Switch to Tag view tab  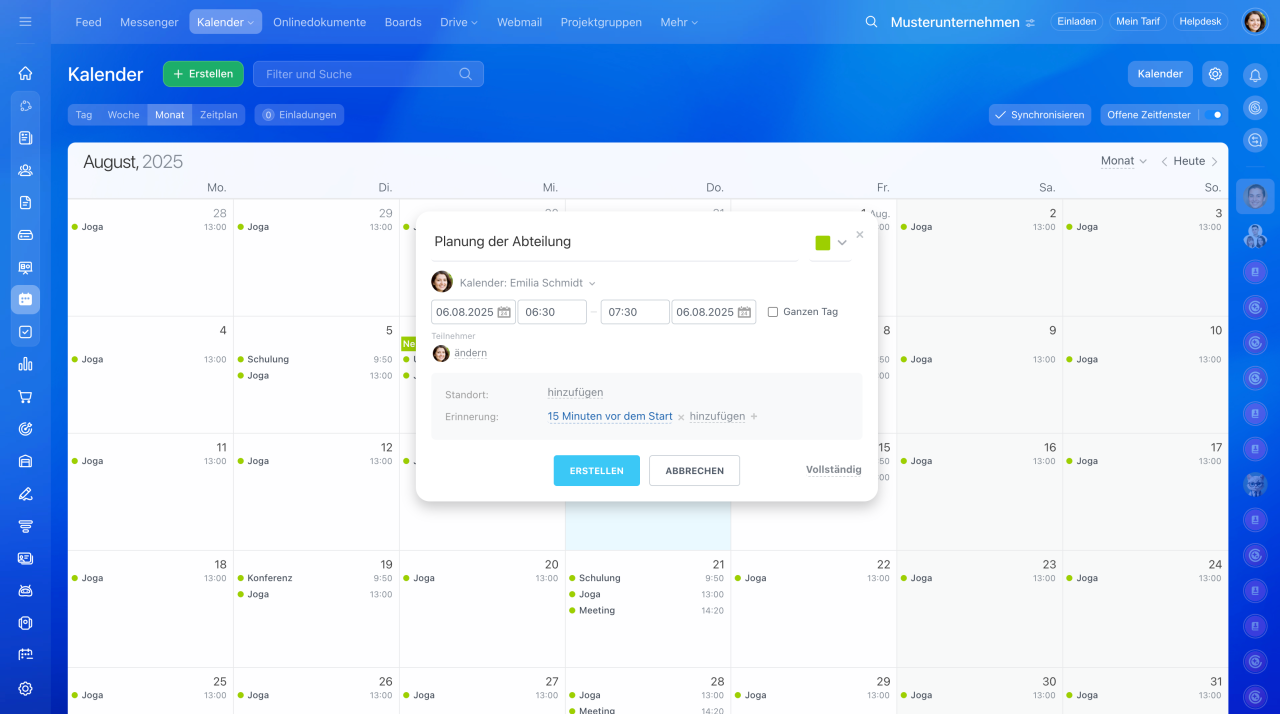[84, 115]
